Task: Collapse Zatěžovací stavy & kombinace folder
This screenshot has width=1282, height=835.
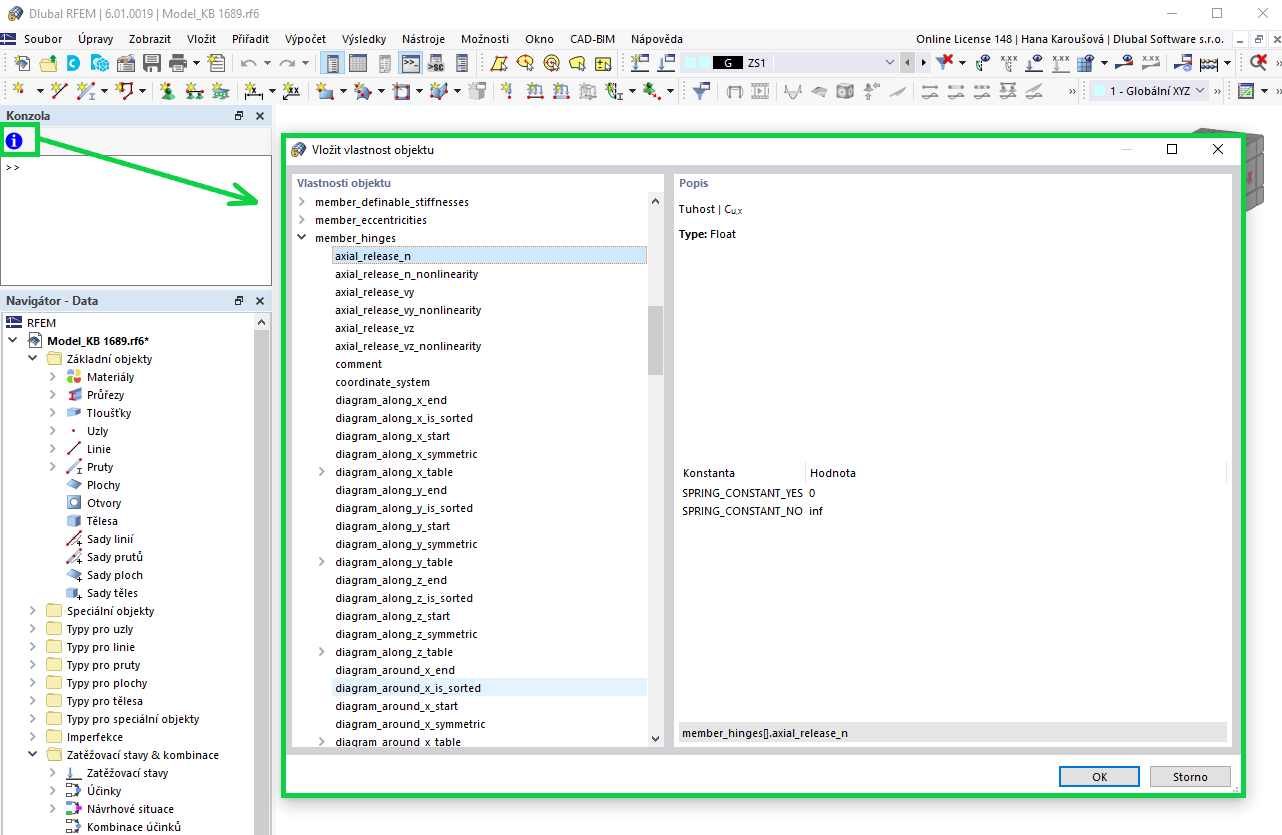Action: (34, 755)
